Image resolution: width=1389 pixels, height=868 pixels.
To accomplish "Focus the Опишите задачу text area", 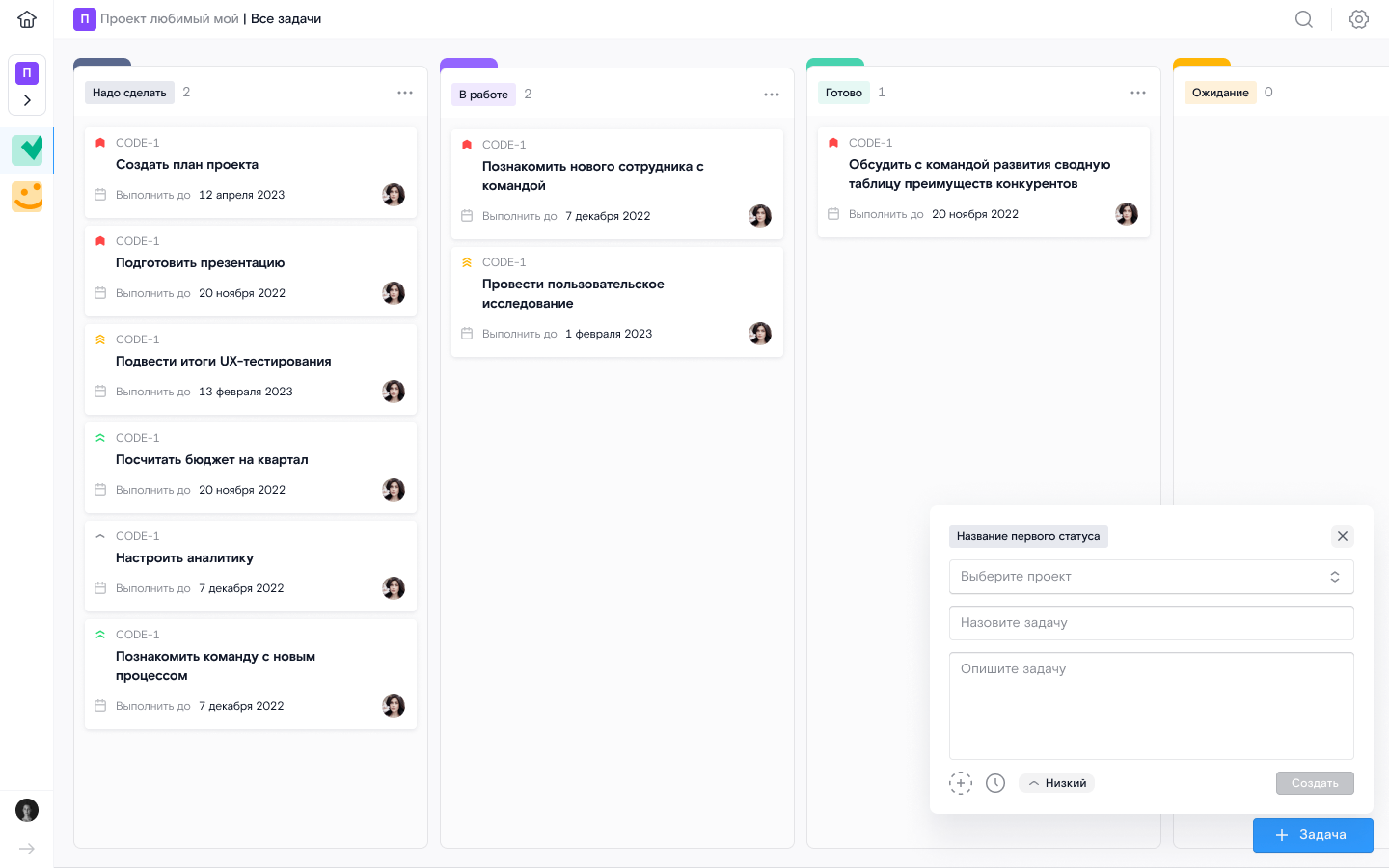I will [x=1152, y=706].
